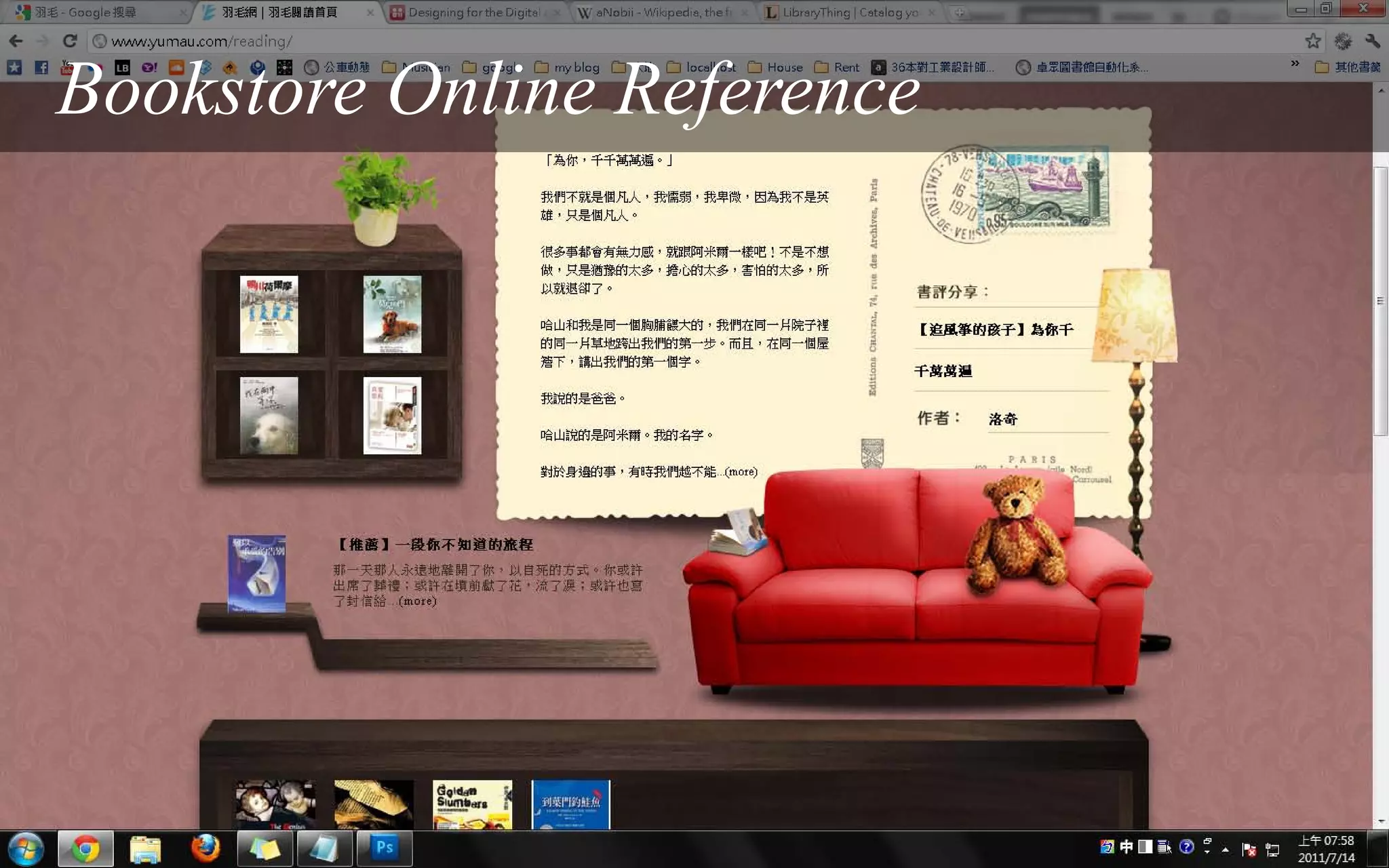Open the YouTube bookmark icon
The height and width of the screenshot is (868, 1389).
(68, 67)
